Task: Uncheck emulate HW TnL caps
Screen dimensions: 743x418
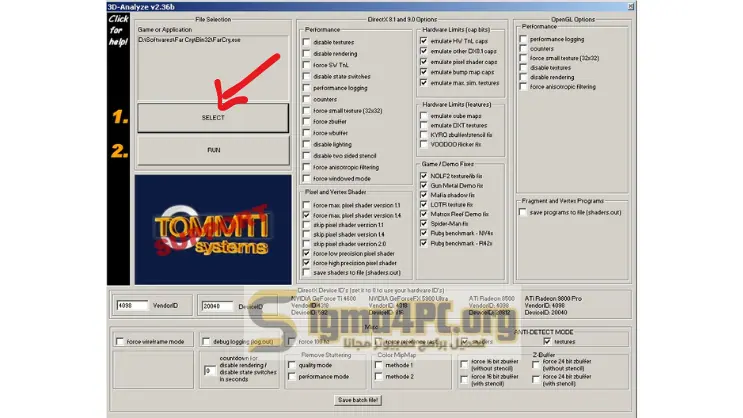Action: (424, 40)
